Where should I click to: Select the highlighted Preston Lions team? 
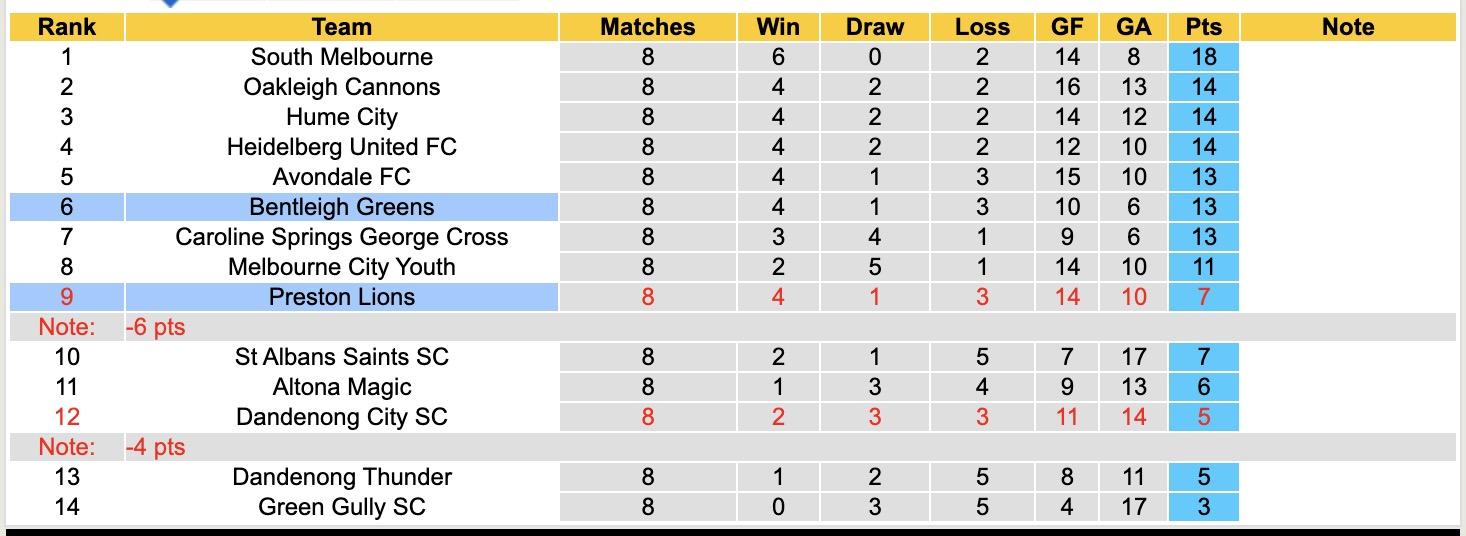341,297
